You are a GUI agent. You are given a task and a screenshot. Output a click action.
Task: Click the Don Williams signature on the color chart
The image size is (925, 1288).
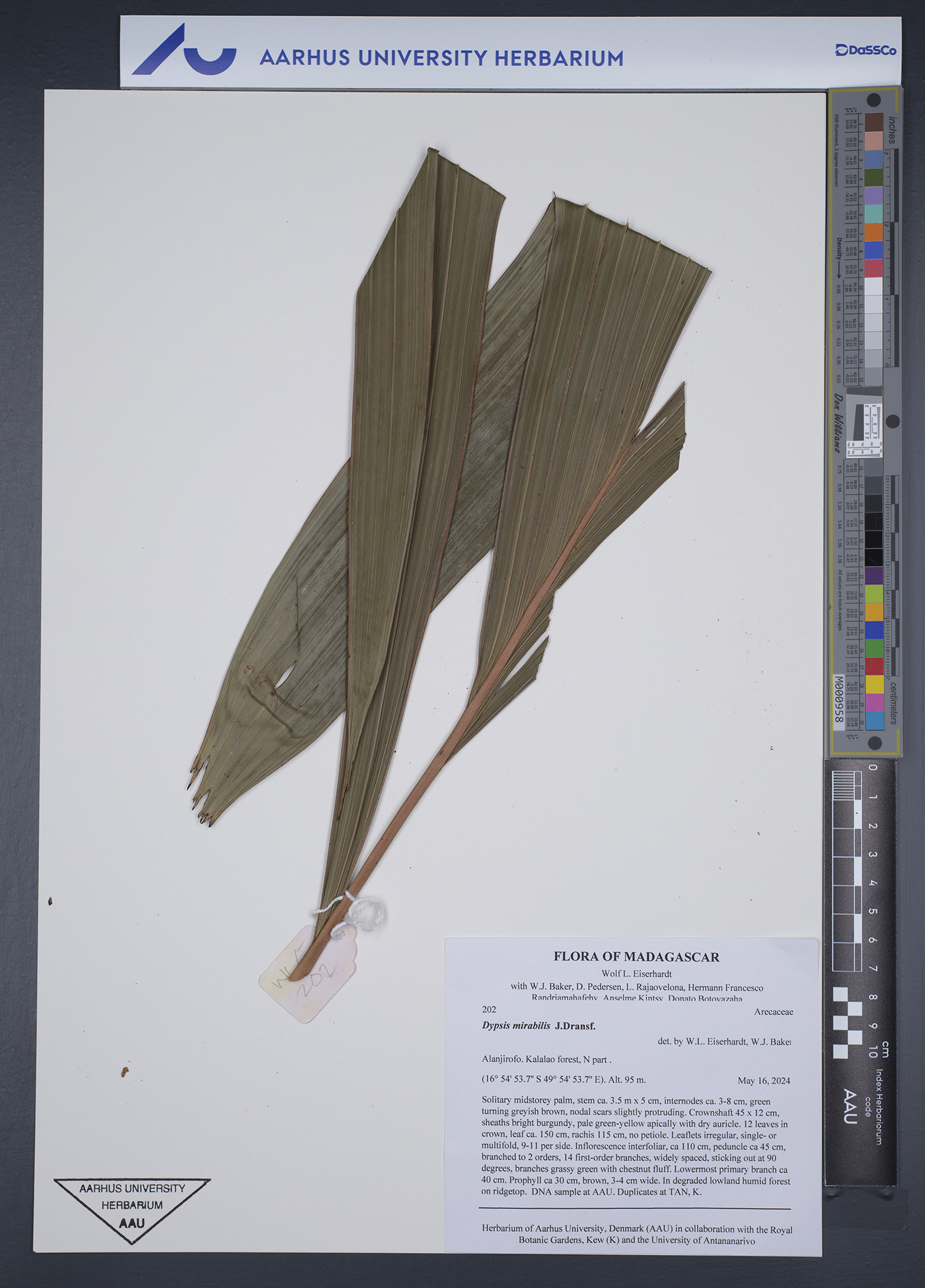838,423
